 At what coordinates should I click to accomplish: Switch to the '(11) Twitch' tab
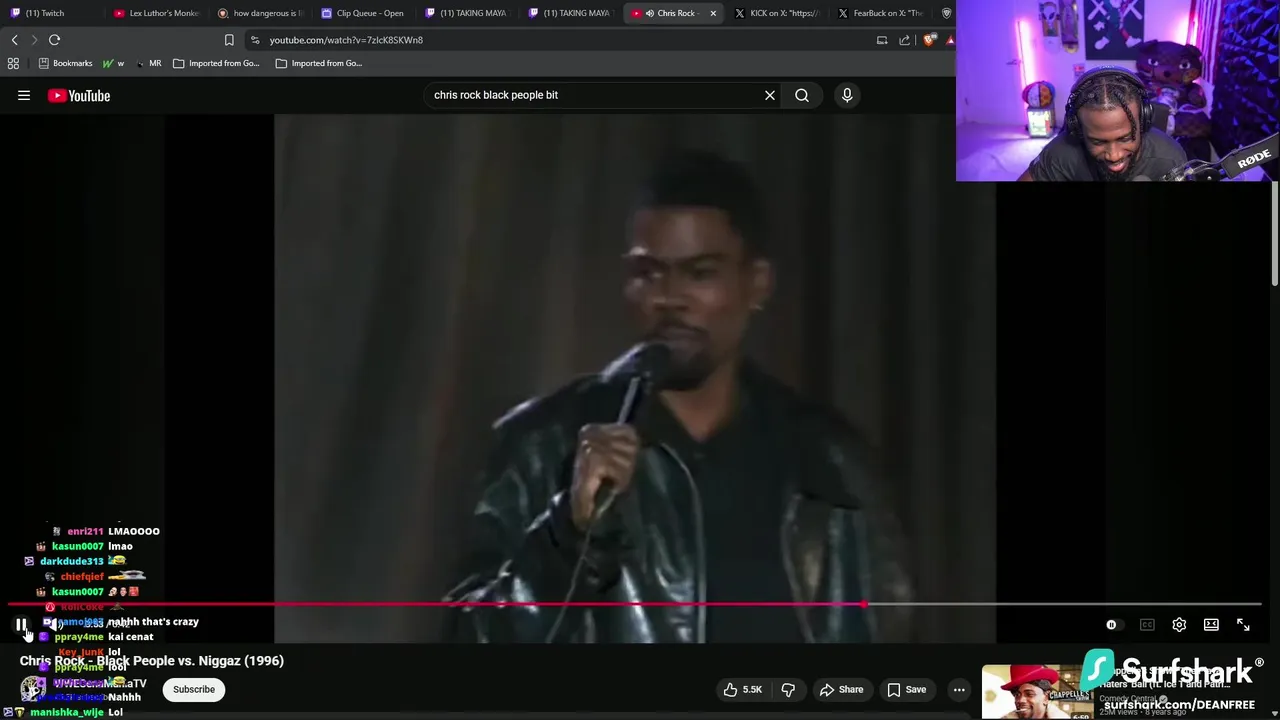pyautogui.click(x=52, y=13)
